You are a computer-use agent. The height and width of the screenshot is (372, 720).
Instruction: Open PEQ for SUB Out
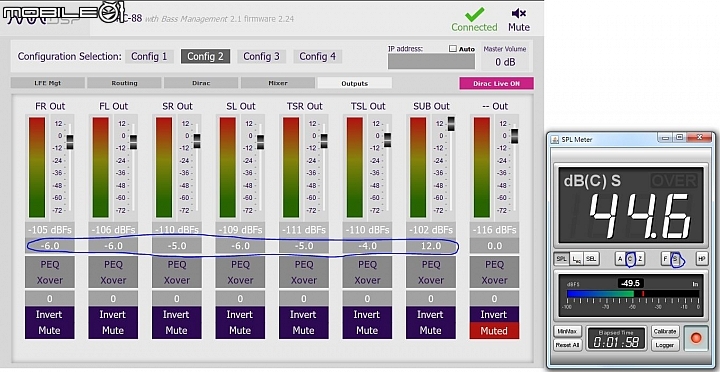click(431, 265)
